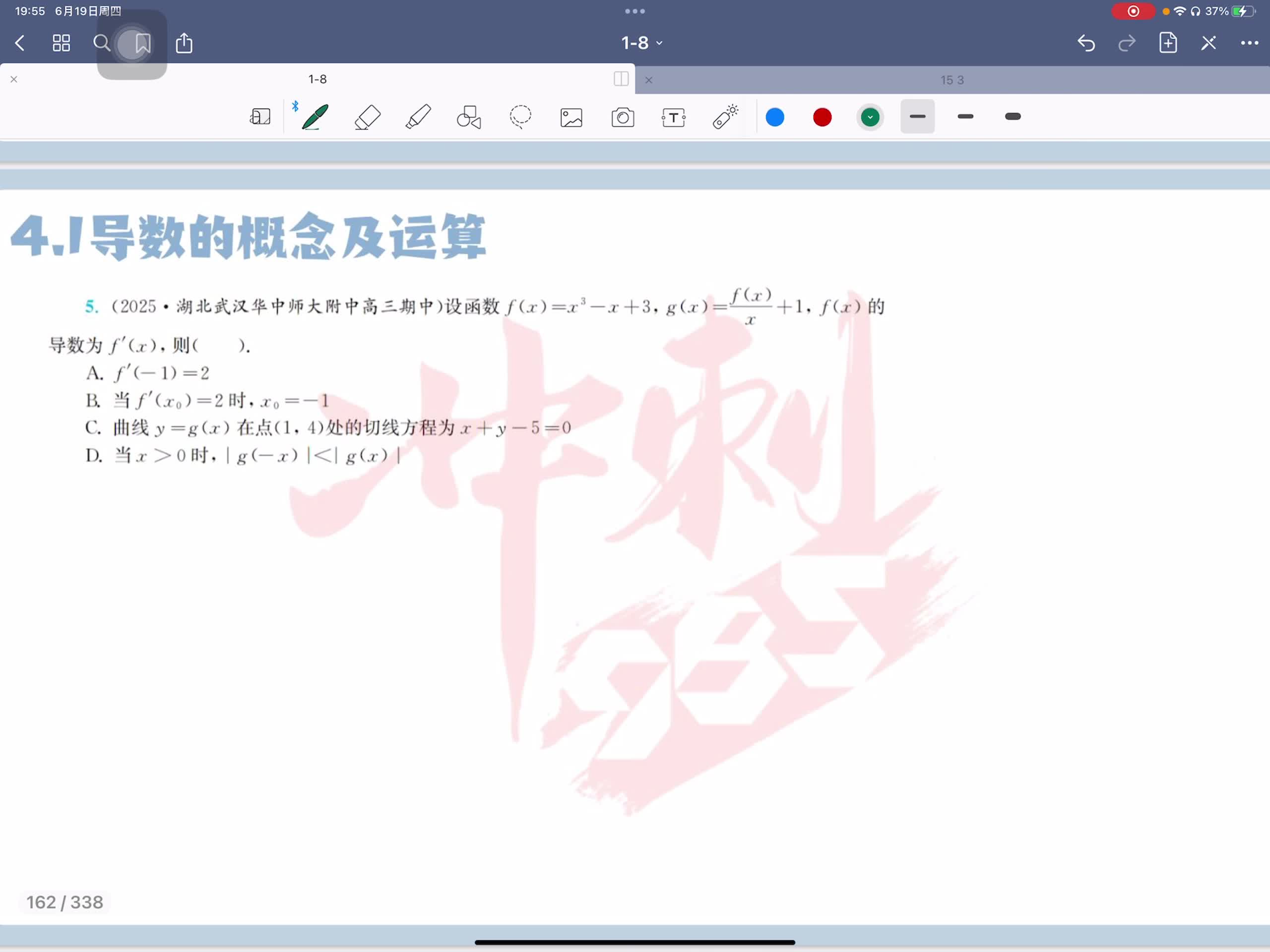Select the Lasso selection tool

(x=520, y=117)
